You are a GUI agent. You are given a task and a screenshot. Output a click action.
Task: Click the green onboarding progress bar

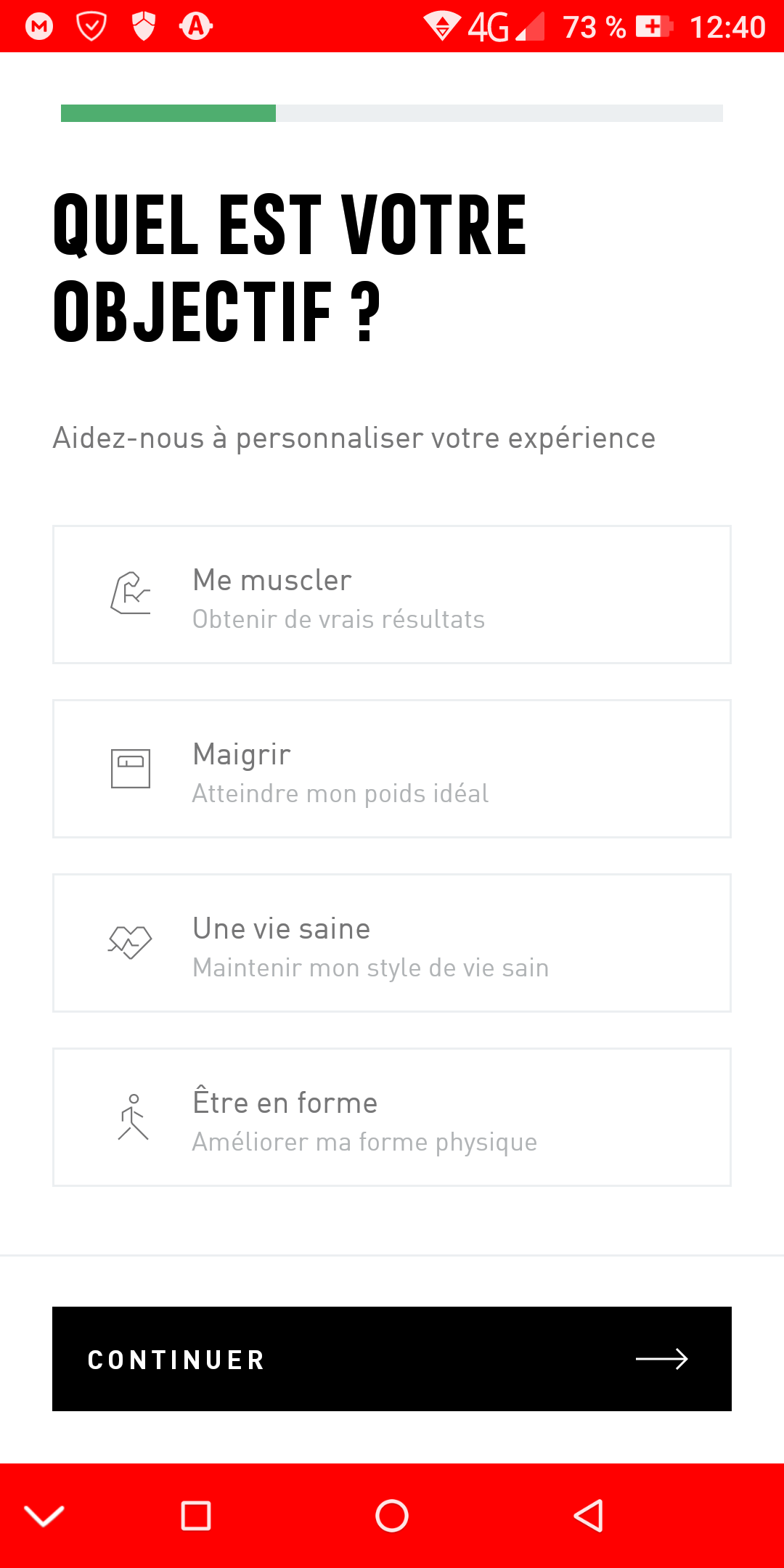coord(168,113)
